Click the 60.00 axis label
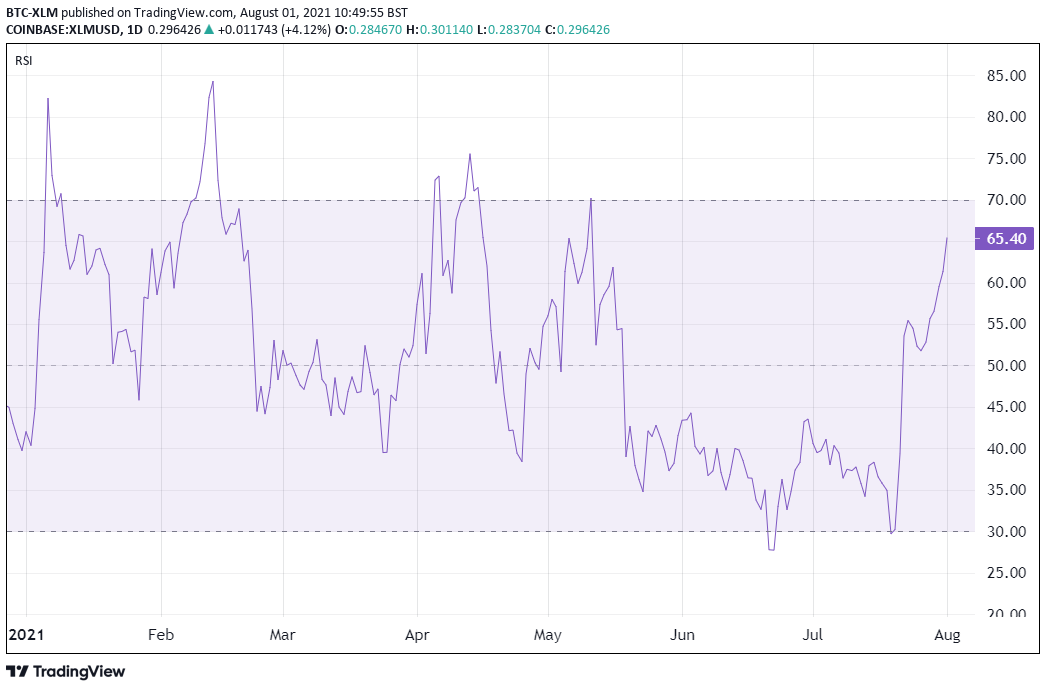 1006,282
